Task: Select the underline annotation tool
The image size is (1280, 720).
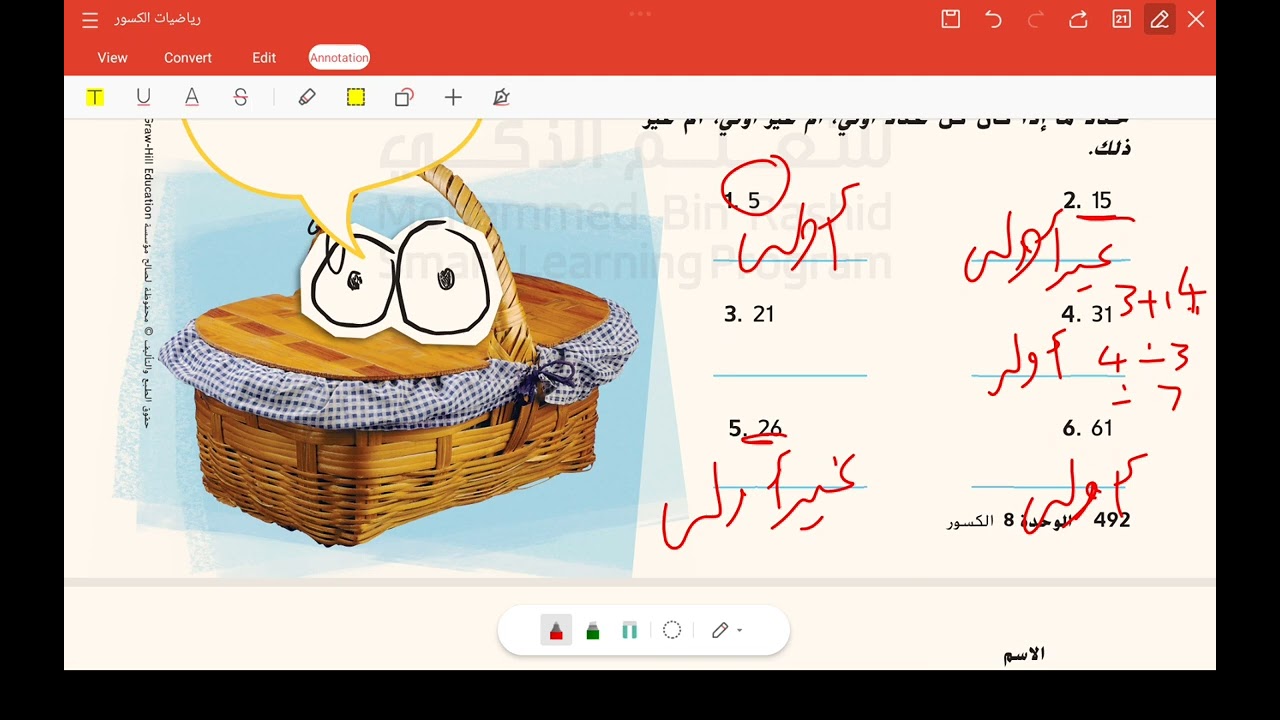Action: [143, 97]
